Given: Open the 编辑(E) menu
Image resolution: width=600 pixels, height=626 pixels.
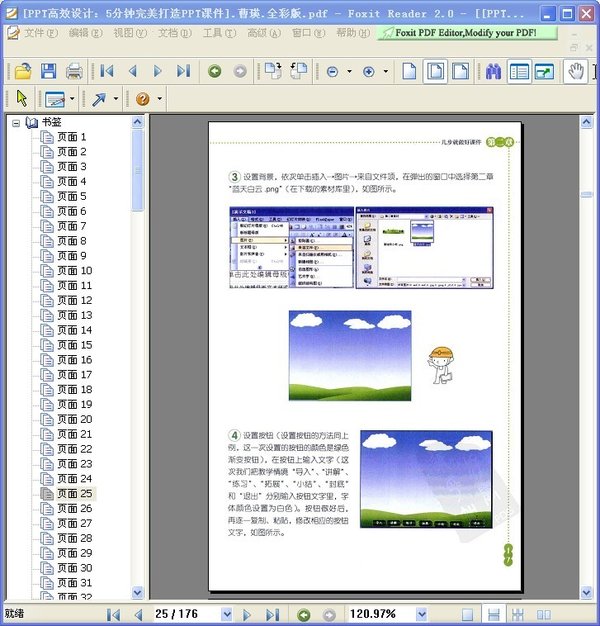Looking at the screenshot, I should [85, 33].
